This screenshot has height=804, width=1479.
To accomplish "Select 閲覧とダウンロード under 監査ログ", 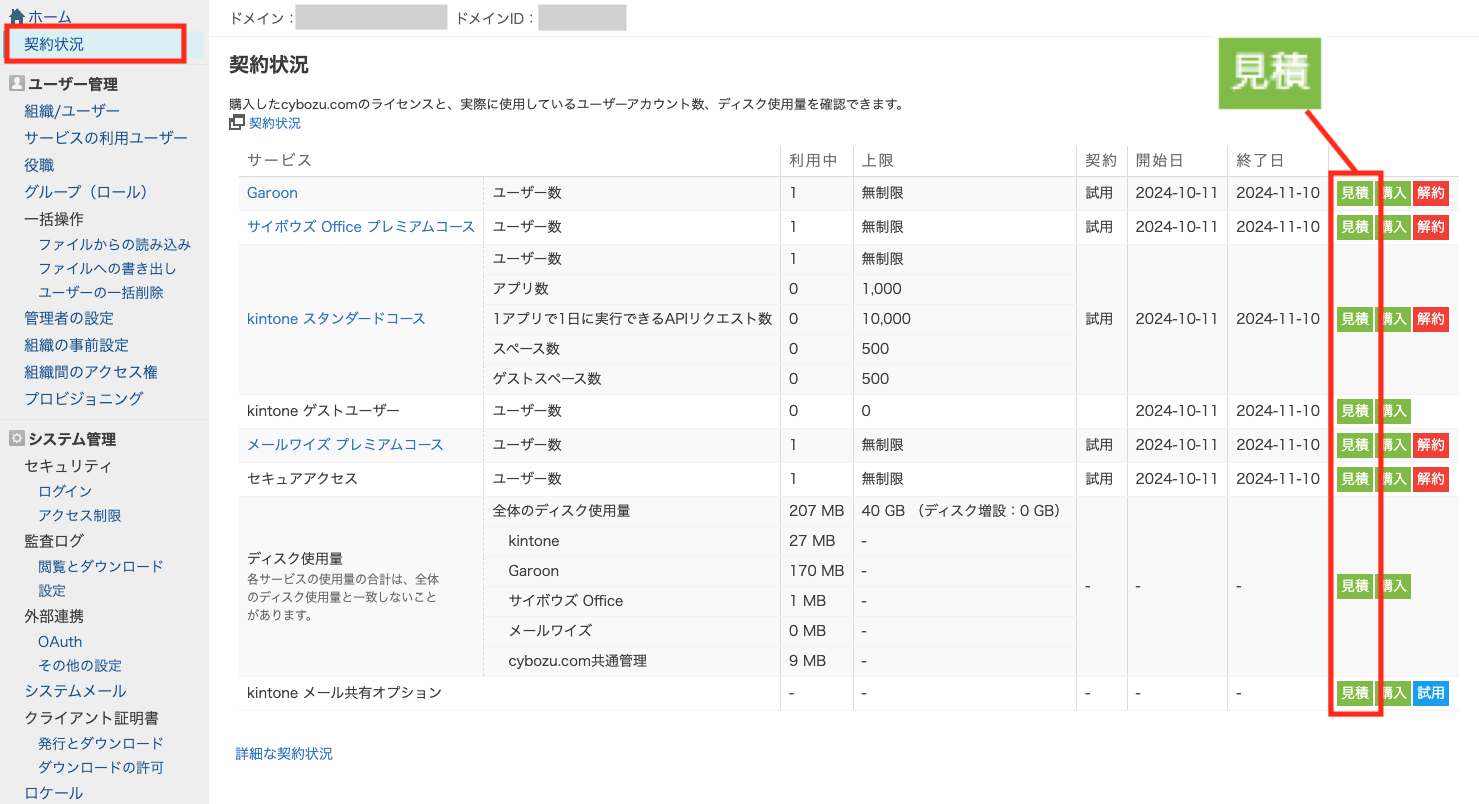I will [x=100, y=567].
